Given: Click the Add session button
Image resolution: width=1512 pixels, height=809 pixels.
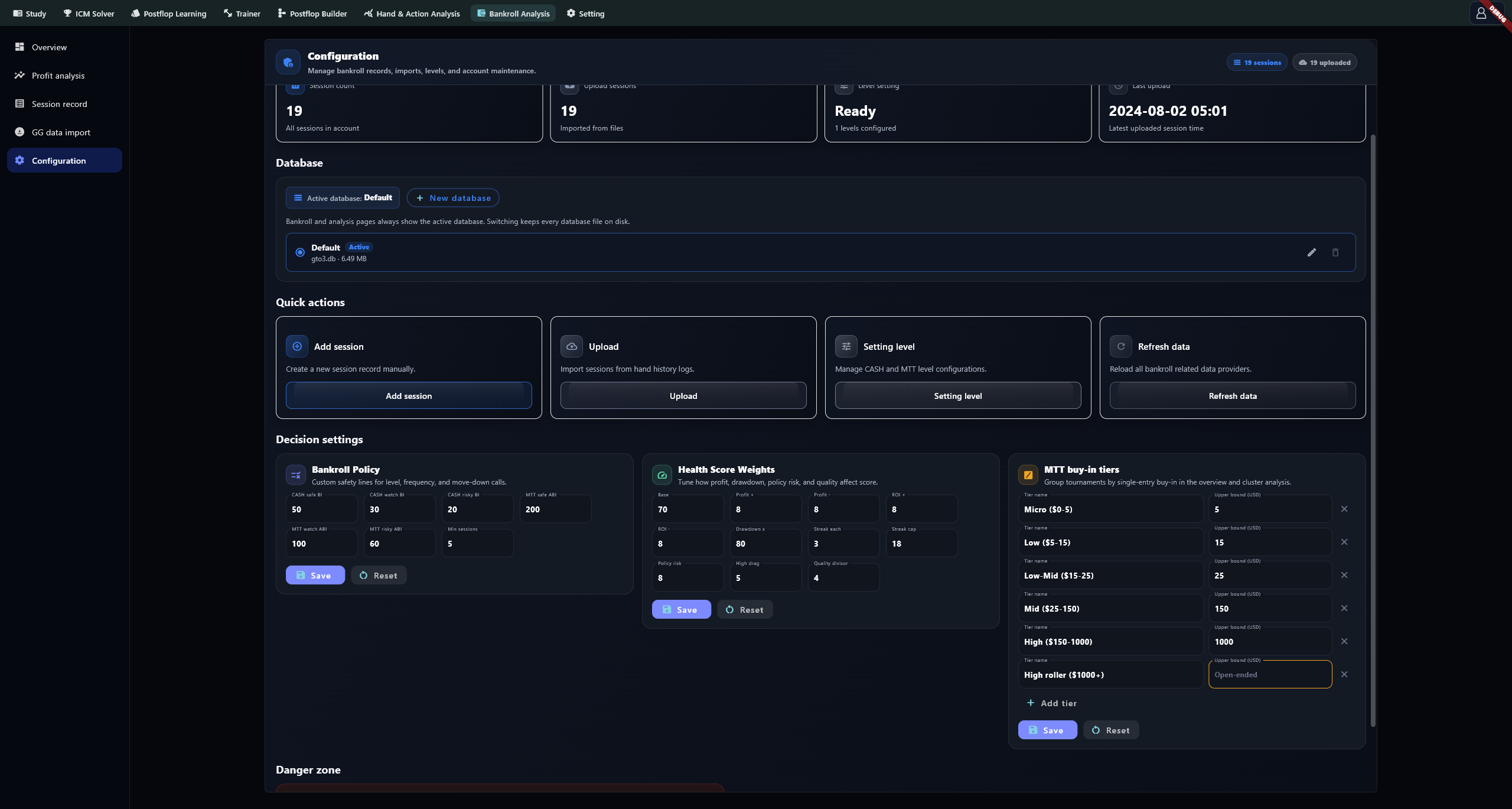Looking at the screenshot, I should (x=409, y=395).
